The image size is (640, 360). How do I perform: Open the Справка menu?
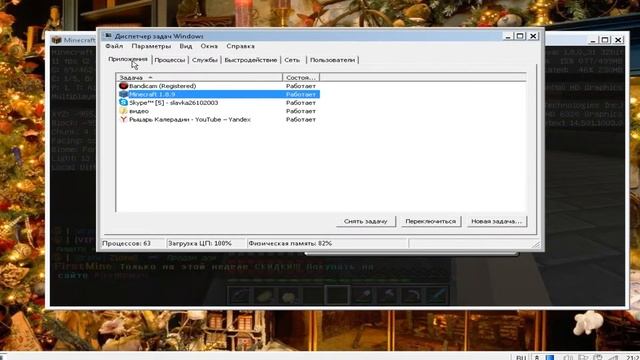pos(240,46)
